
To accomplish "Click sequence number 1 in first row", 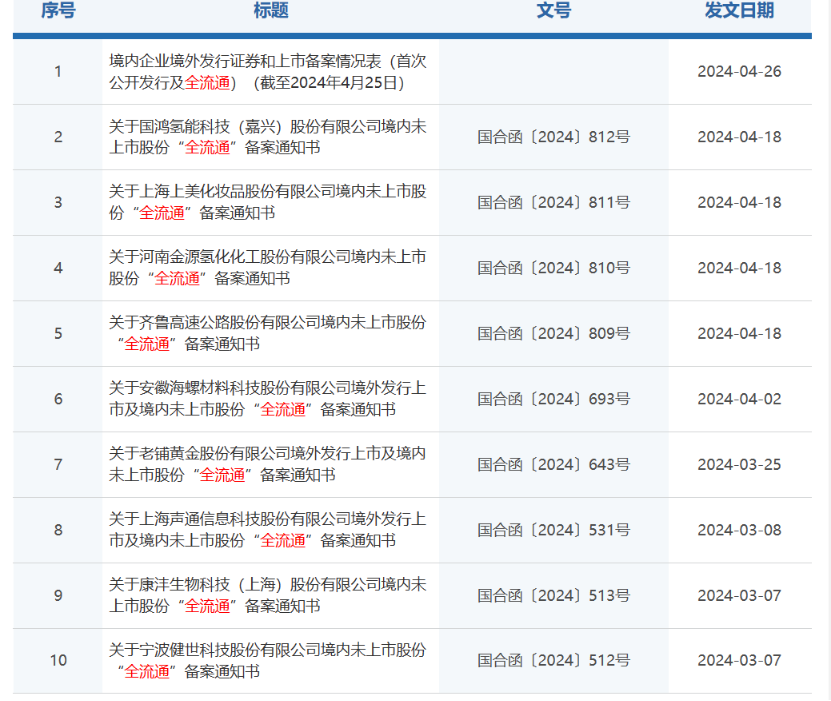I will tap(58, 72).
